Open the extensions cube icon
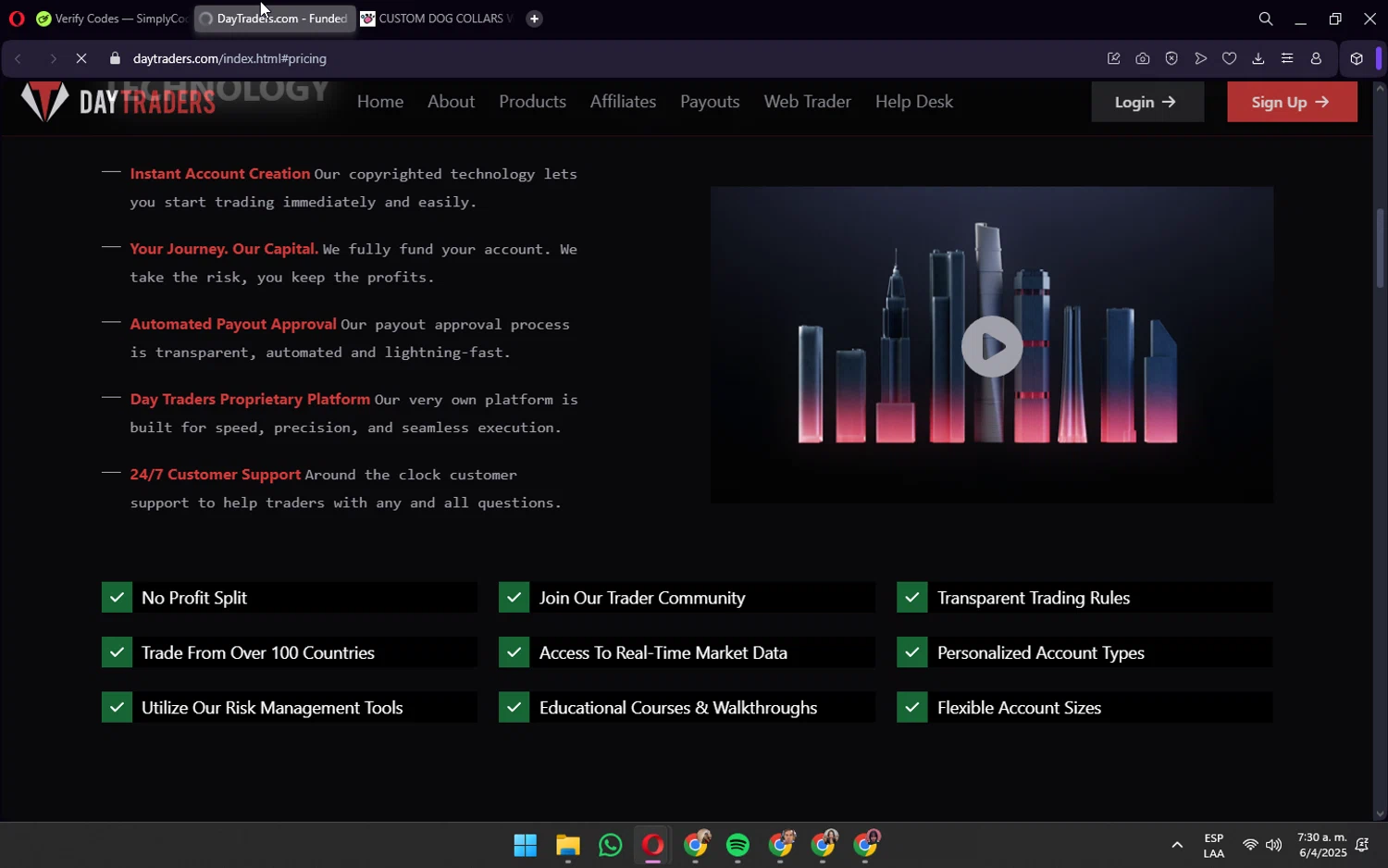Screen dimensions: 1388x868 [1356, 58]
